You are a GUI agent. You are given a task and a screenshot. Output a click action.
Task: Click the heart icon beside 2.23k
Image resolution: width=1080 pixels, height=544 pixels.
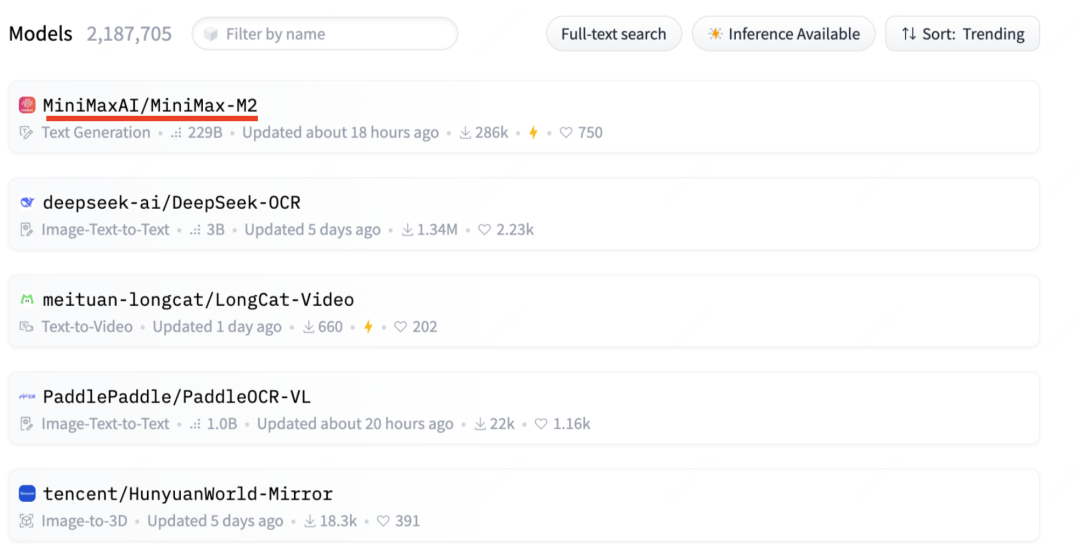485,230
